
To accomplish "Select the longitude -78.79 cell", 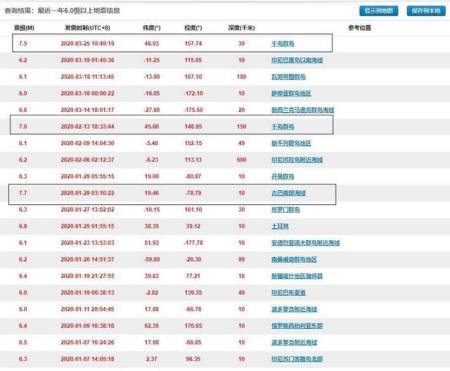I will point(193,193).
